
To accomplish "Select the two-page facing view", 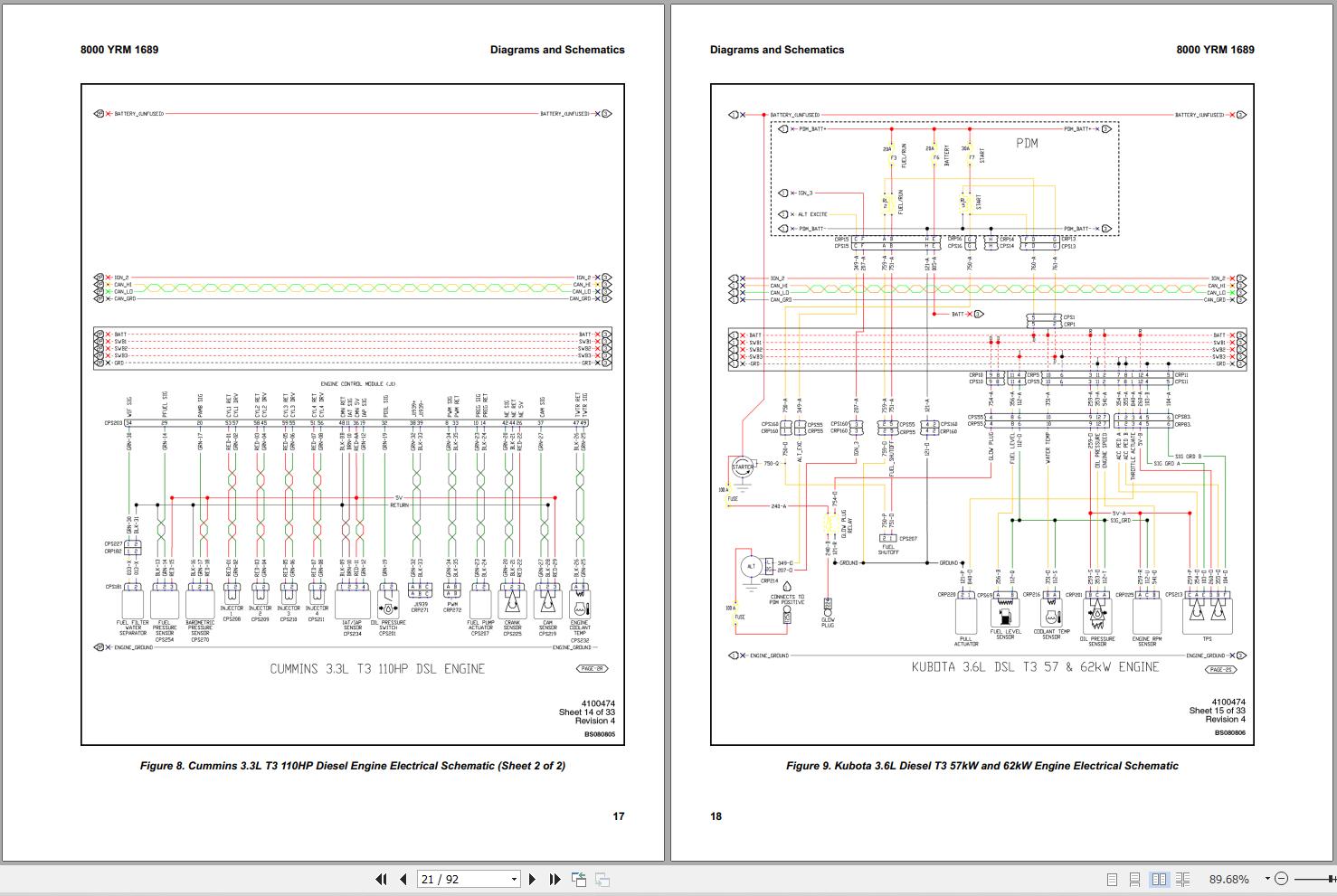I will (1159, 879).
